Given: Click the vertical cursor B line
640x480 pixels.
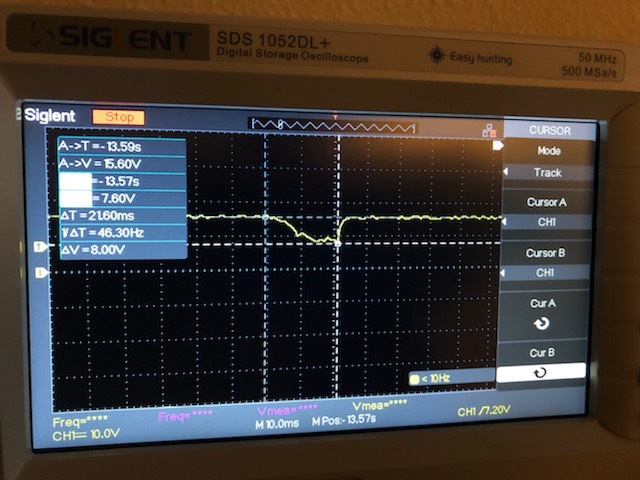Looking at the screenshot, I should [338, 265].
